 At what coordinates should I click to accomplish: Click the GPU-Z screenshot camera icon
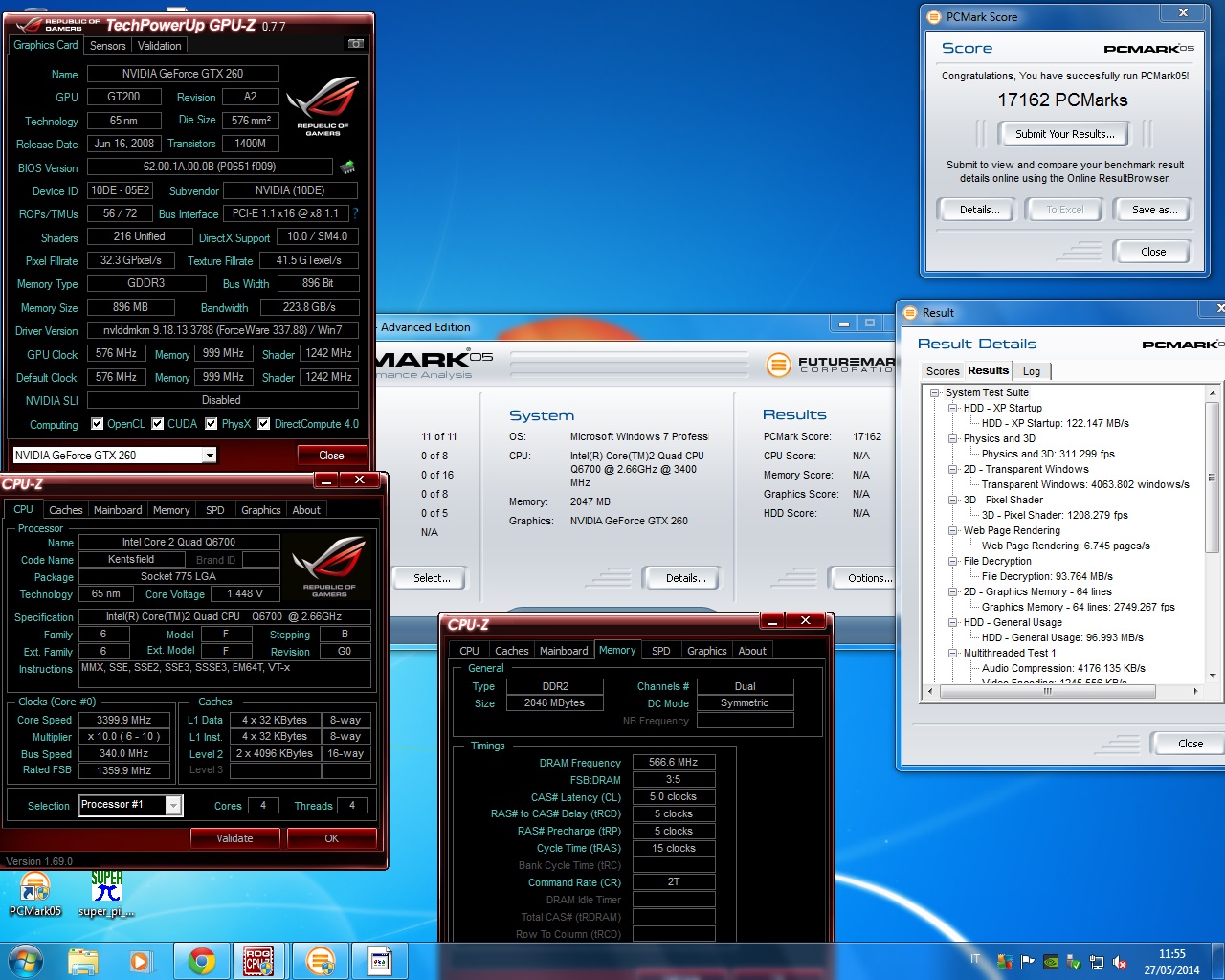(355, 44)
